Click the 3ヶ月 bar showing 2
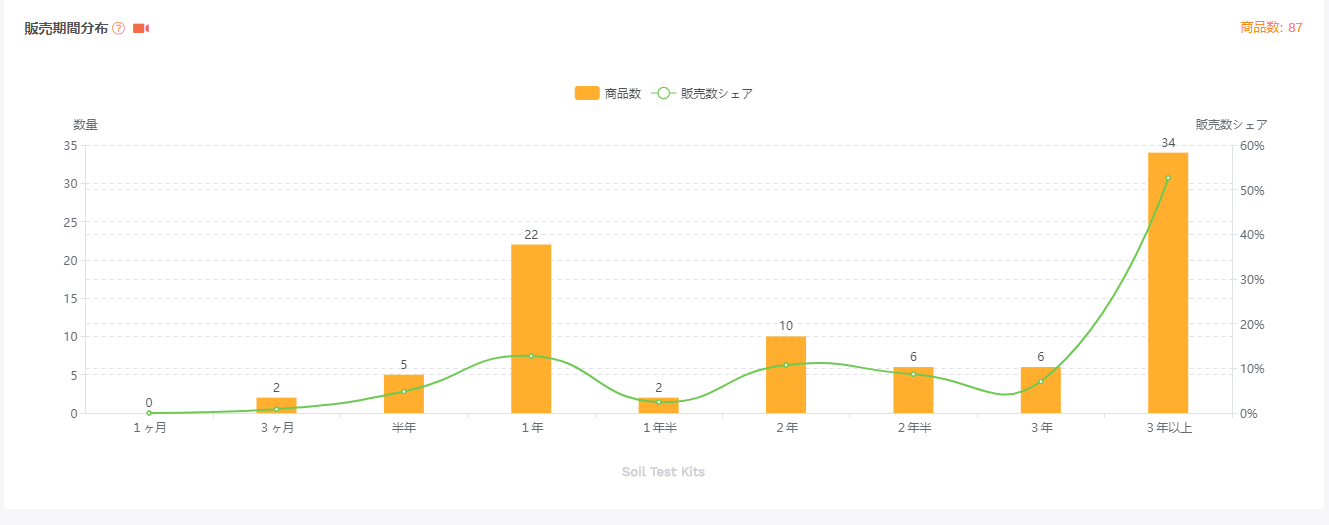 276,405
